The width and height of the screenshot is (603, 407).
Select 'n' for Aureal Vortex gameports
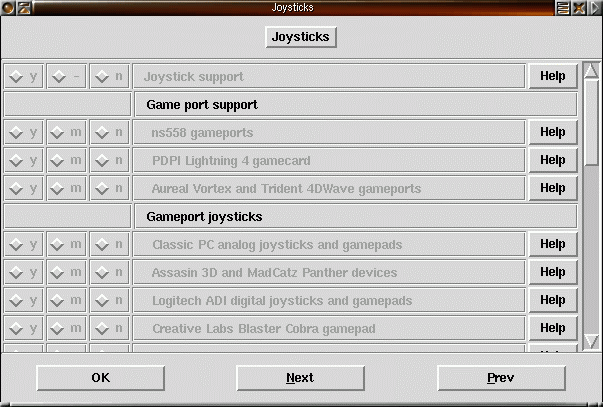[108, 188]
